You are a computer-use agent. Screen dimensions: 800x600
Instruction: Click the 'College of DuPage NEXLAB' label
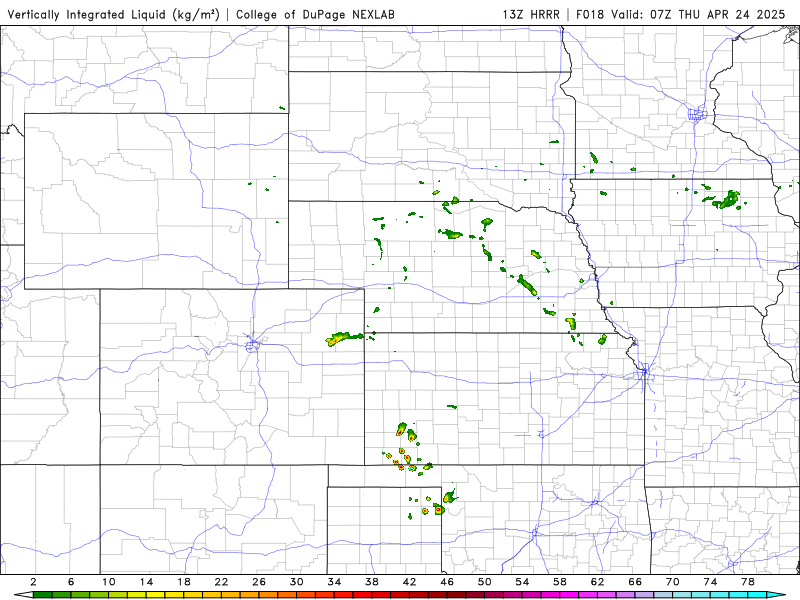point(315,14)
